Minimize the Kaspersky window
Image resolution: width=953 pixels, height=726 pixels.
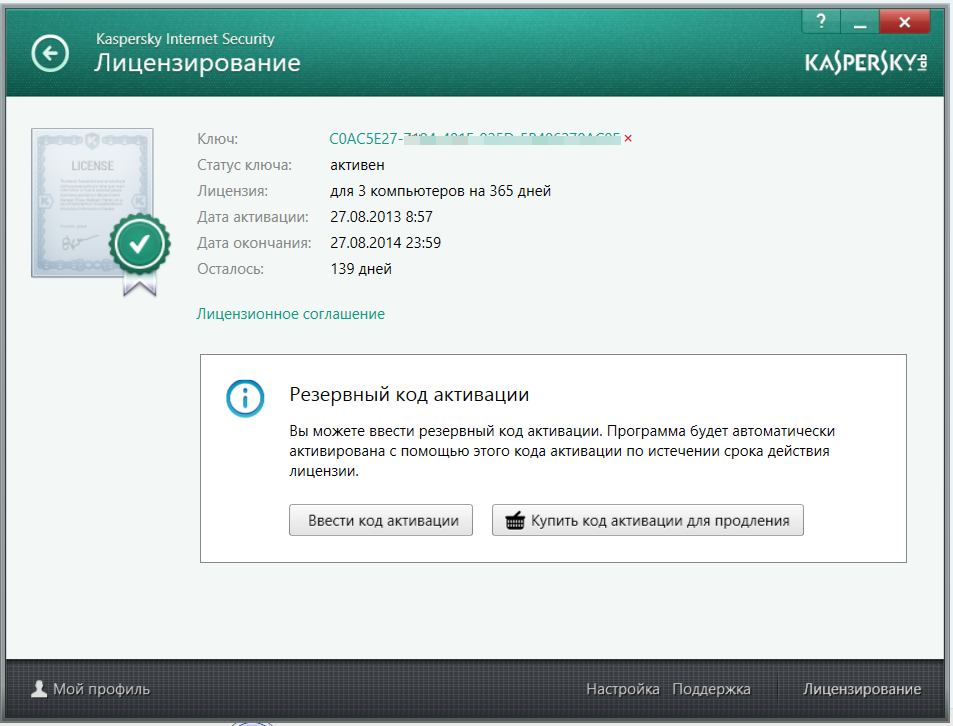coord(859,22)
